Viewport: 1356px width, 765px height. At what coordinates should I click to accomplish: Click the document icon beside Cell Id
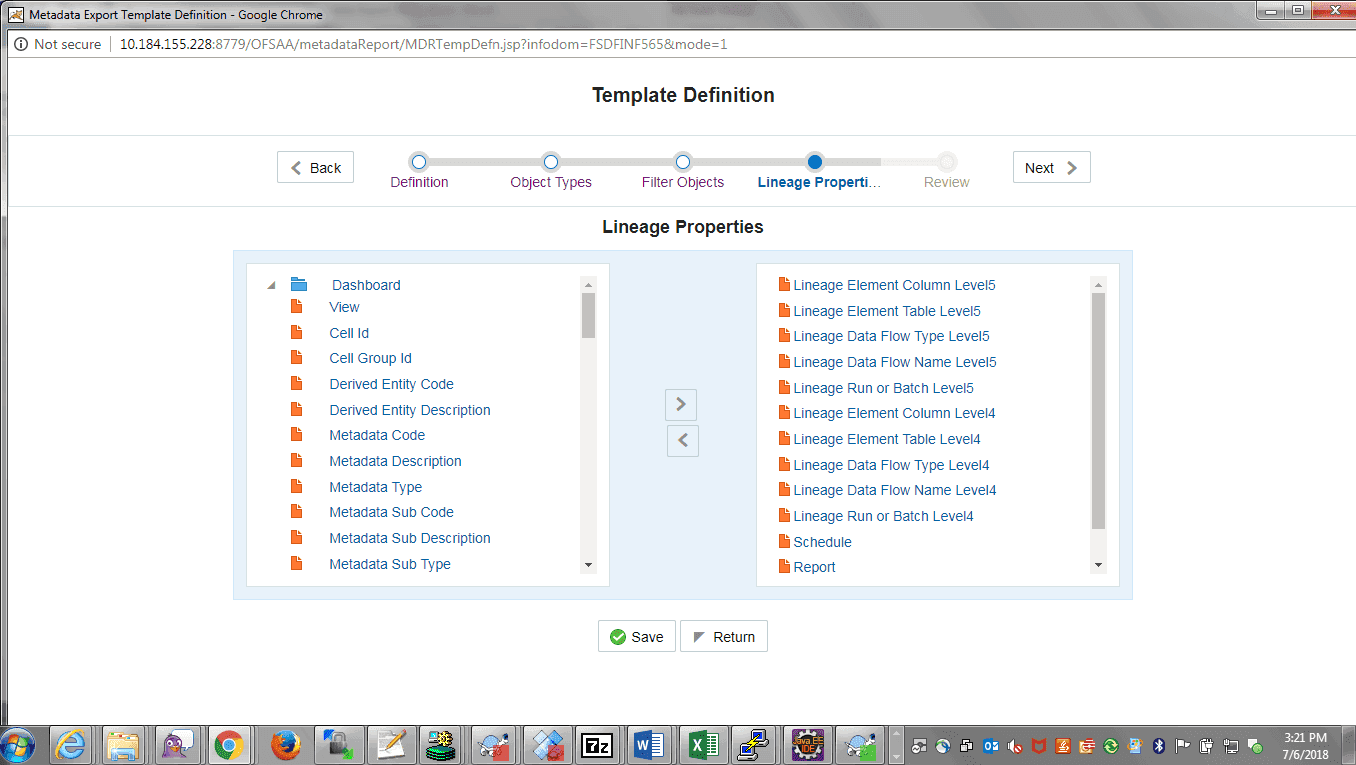coord(297,332)
